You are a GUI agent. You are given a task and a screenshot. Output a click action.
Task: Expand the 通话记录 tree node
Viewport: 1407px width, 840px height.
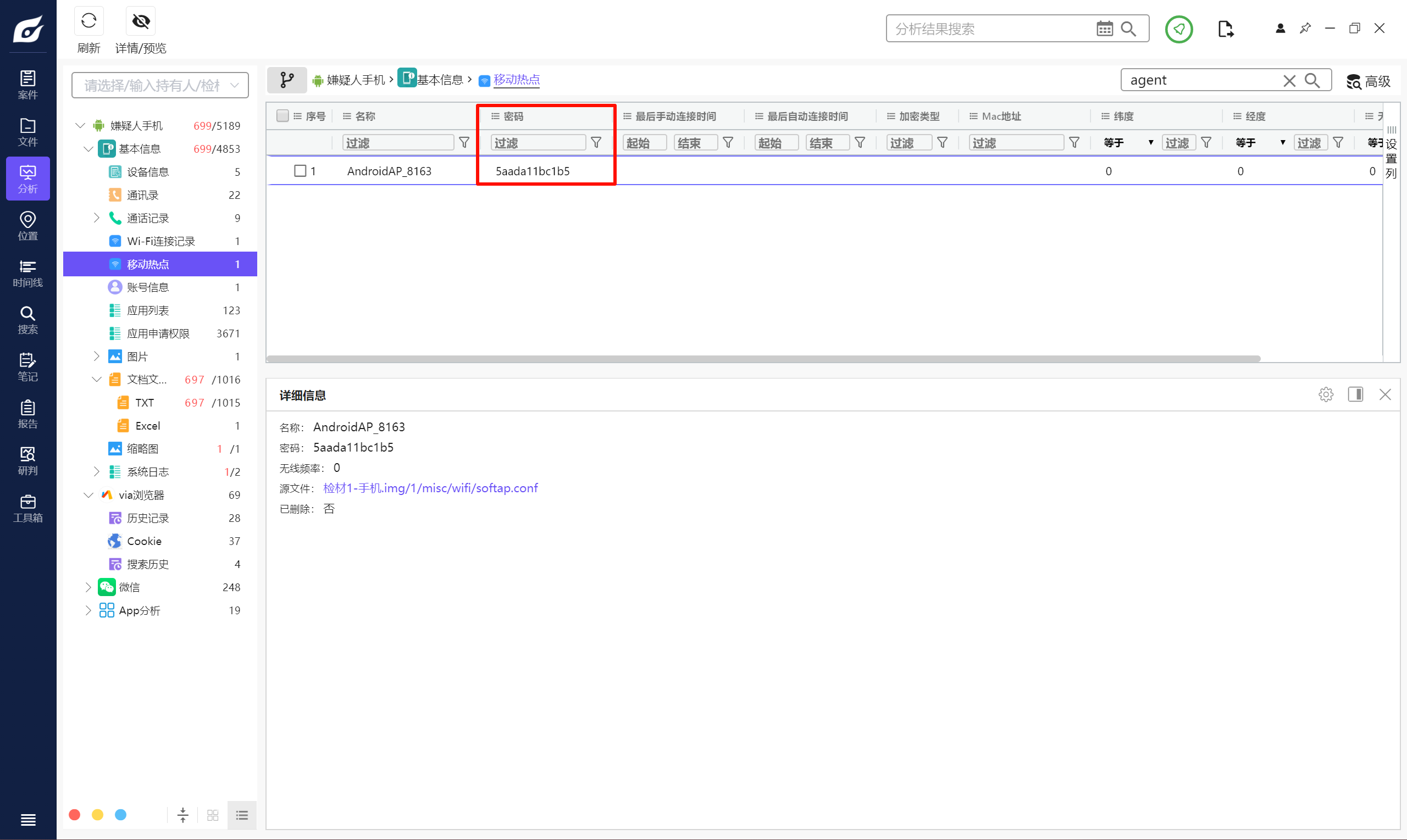pyautogui.click(x=96, y=218)
